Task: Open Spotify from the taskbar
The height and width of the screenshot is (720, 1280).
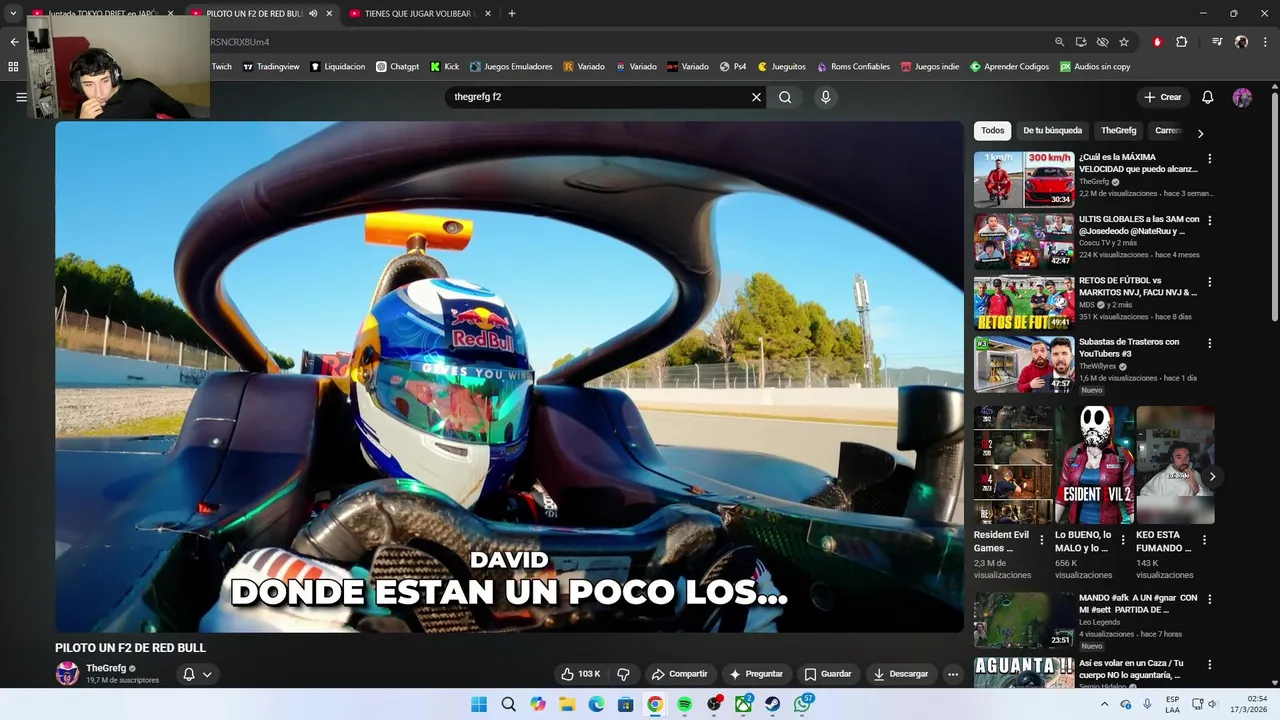Action: [x=684, y=704]
